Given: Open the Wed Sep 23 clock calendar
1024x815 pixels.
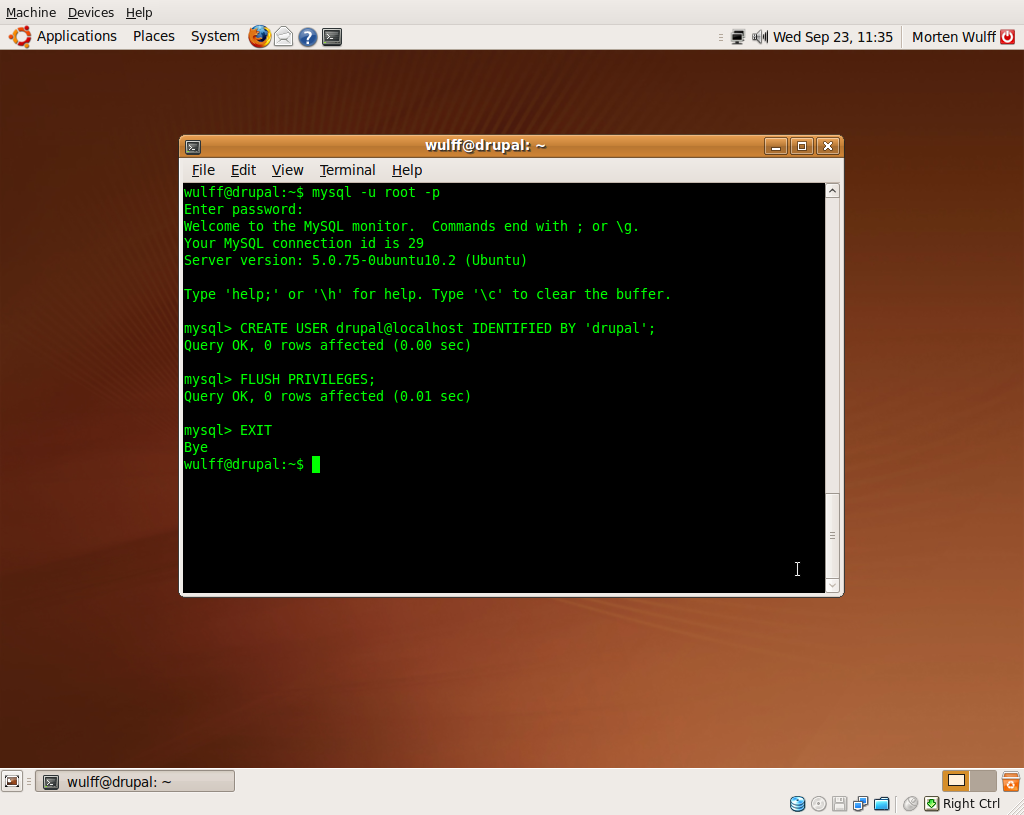Looking at the screenshot, I should click(x=833, y=37).
